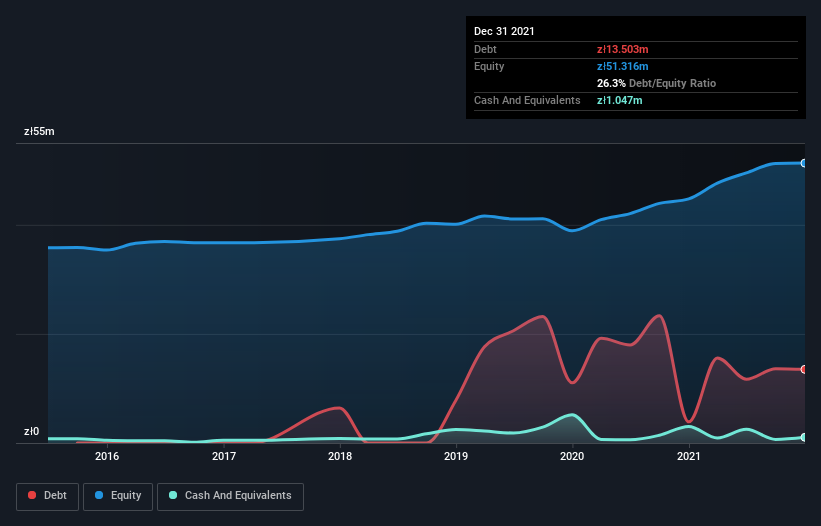Viewport: 821px width, 526px height.
Task: Click the Cash And Equivalents label in tooltip
Action: point(527,100)
